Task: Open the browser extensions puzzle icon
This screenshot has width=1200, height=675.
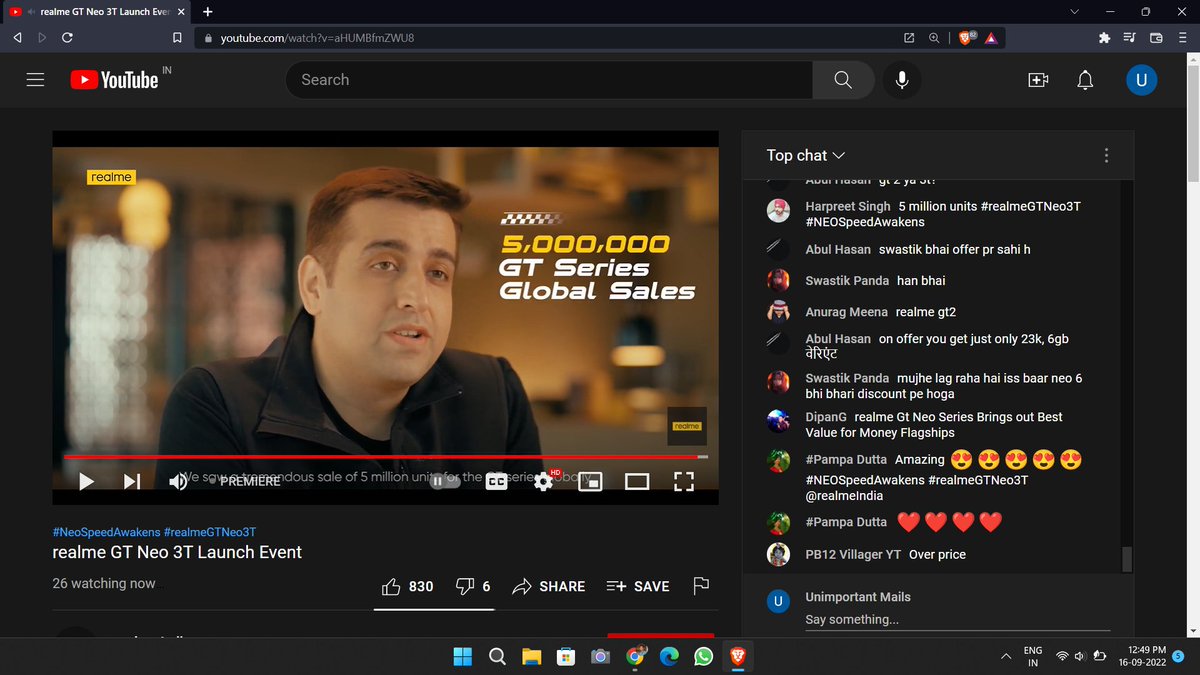Action: tap(1104, 38)
